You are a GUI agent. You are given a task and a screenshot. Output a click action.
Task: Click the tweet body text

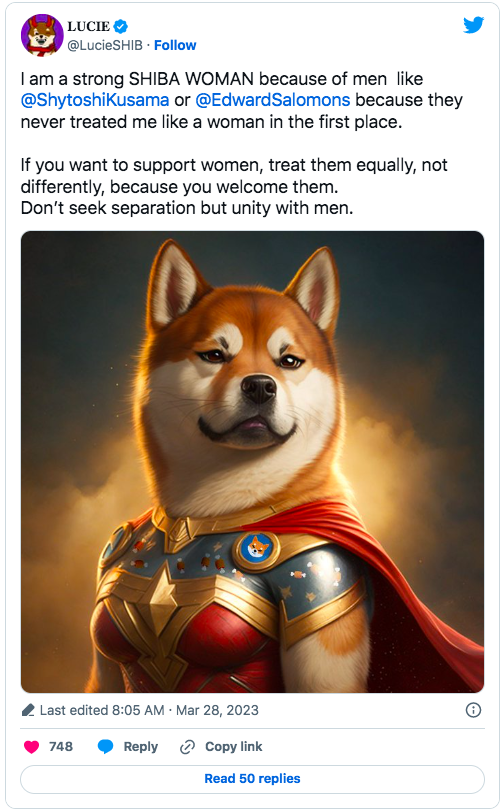(x=242, y=143)
